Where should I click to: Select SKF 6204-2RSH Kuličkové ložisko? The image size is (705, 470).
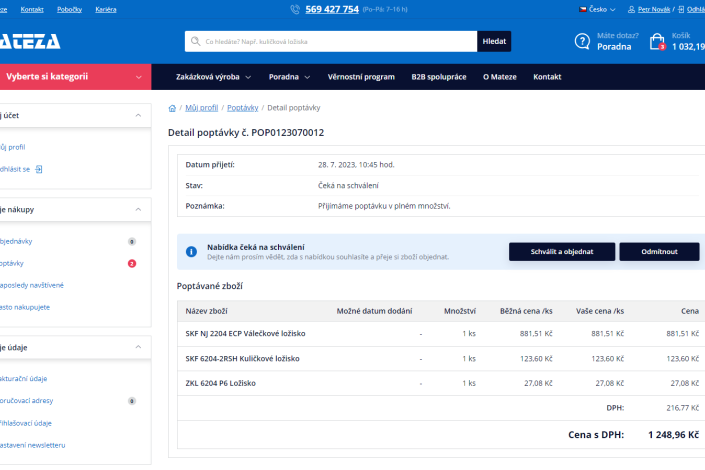click(x=242, y=358)
